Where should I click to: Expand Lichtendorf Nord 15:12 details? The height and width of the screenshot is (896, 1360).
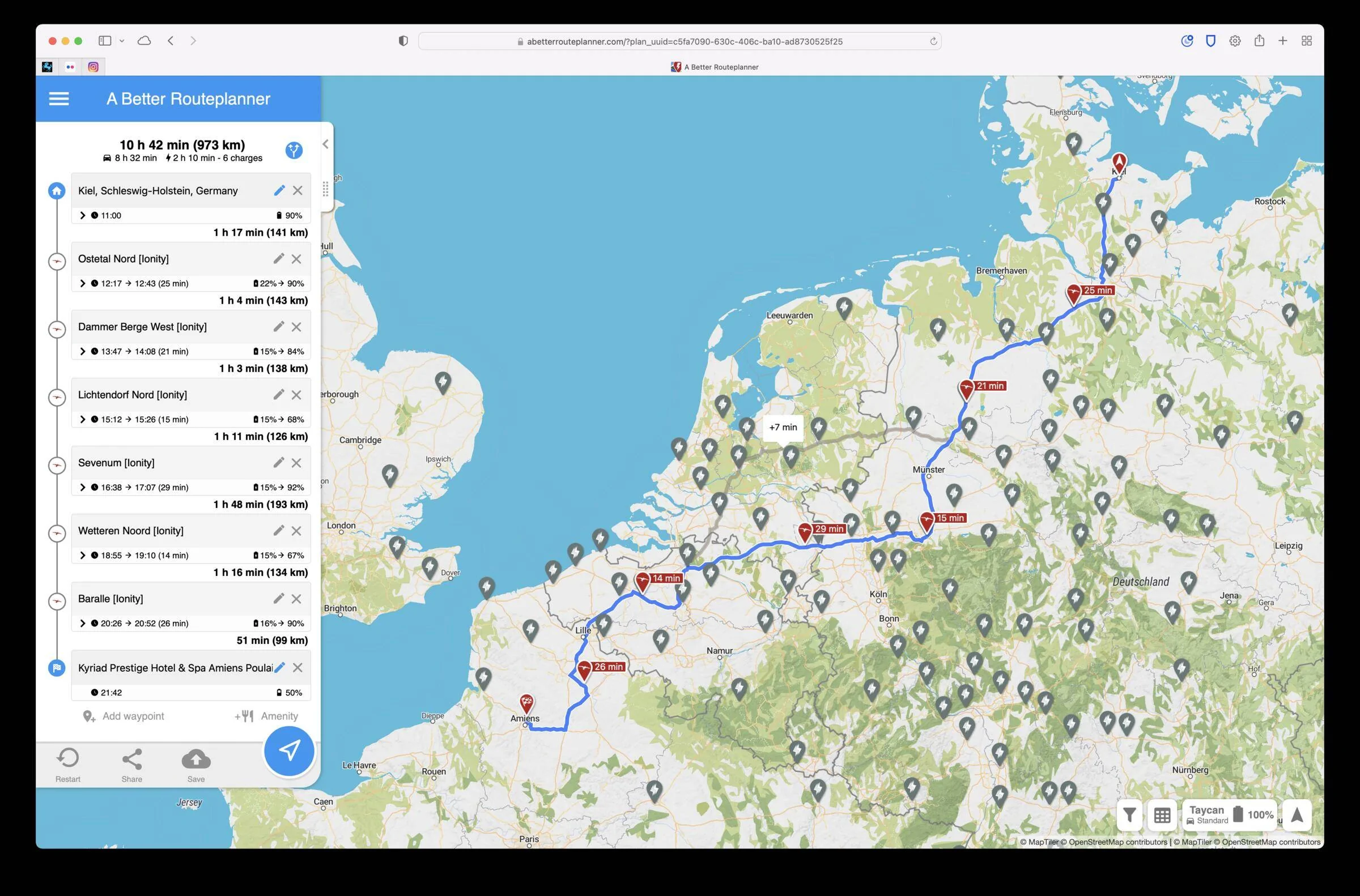82,420
